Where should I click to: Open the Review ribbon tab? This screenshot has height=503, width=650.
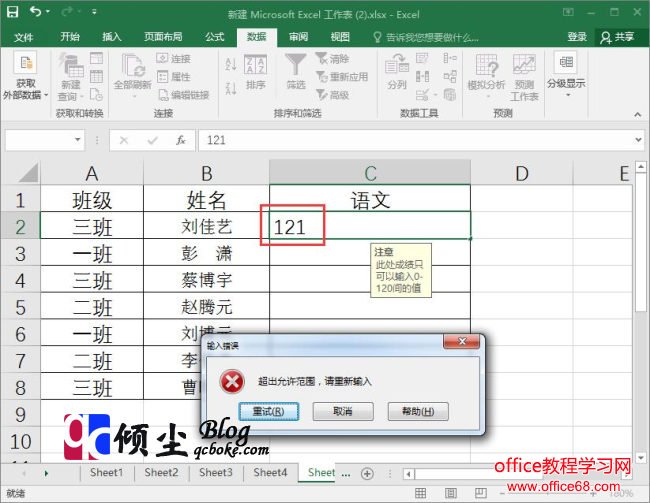pos(298,37)
